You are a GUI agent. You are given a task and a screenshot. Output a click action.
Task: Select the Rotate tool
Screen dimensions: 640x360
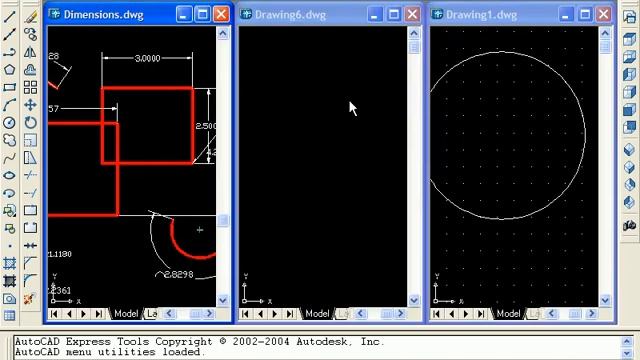pos(30,122)
